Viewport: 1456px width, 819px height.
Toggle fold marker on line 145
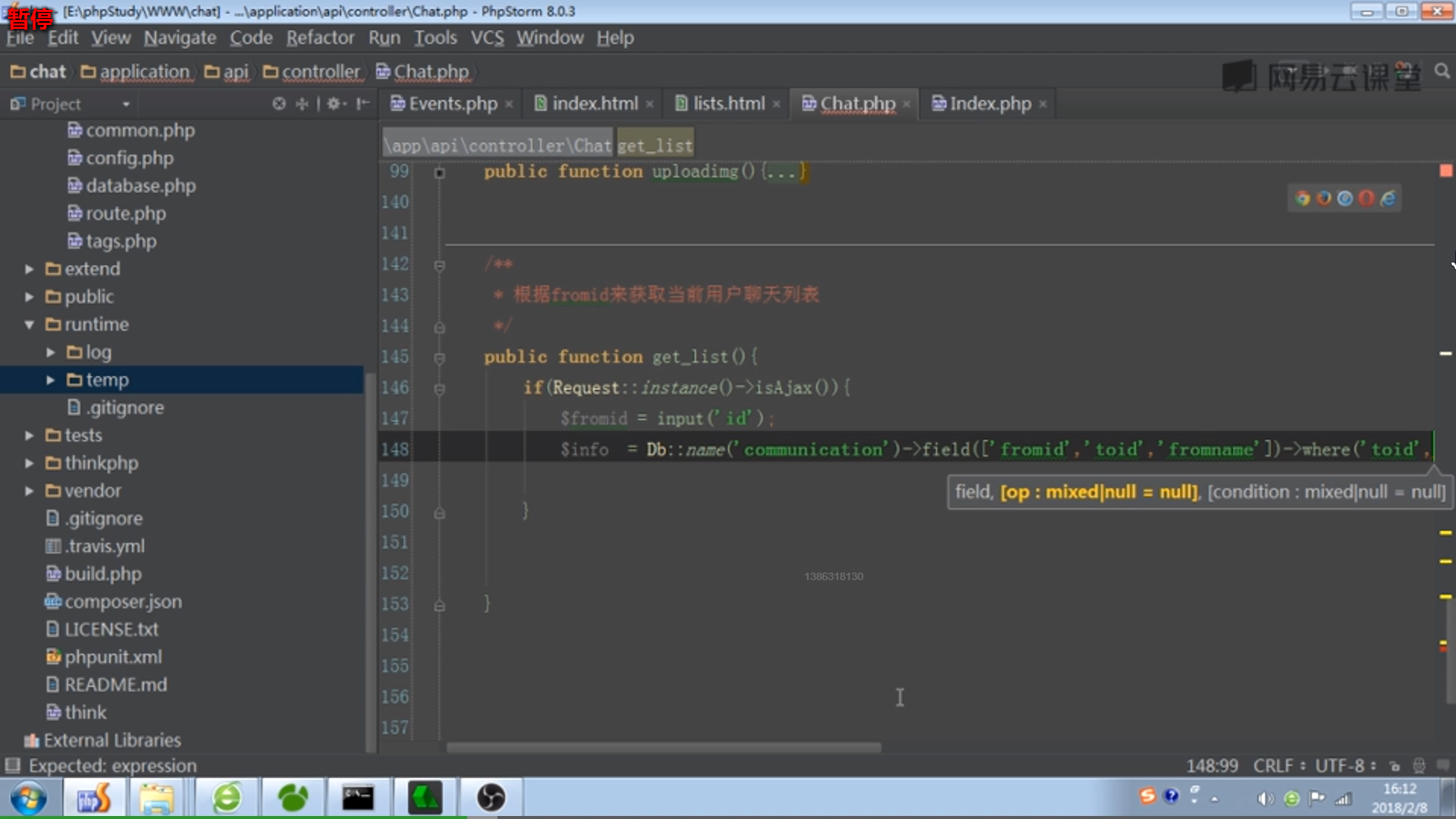(x=439, y=357)
